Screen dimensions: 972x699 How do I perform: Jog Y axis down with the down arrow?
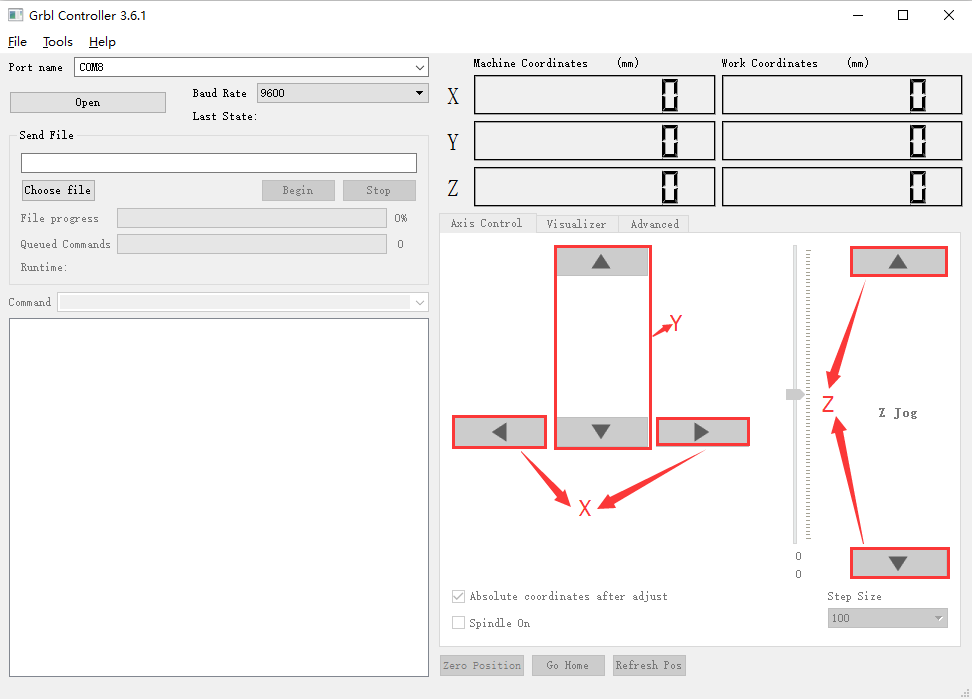click(x=601, y=431)
